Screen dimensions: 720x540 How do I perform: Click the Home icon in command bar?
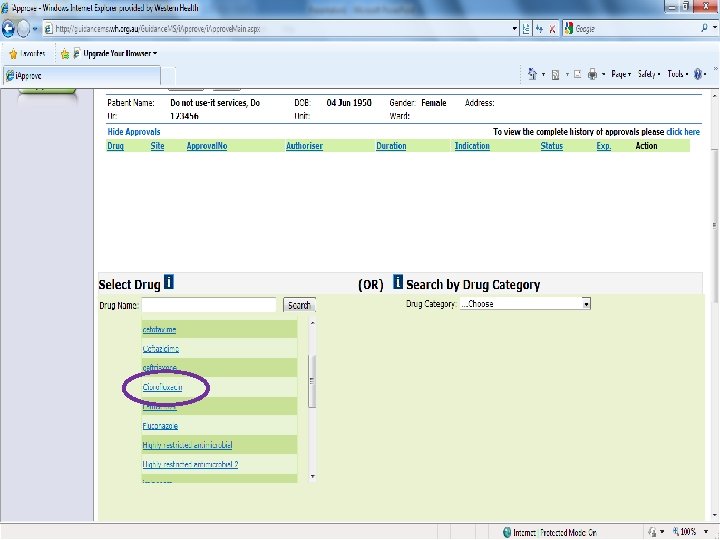pyautogui.click(x=532, y=74)
